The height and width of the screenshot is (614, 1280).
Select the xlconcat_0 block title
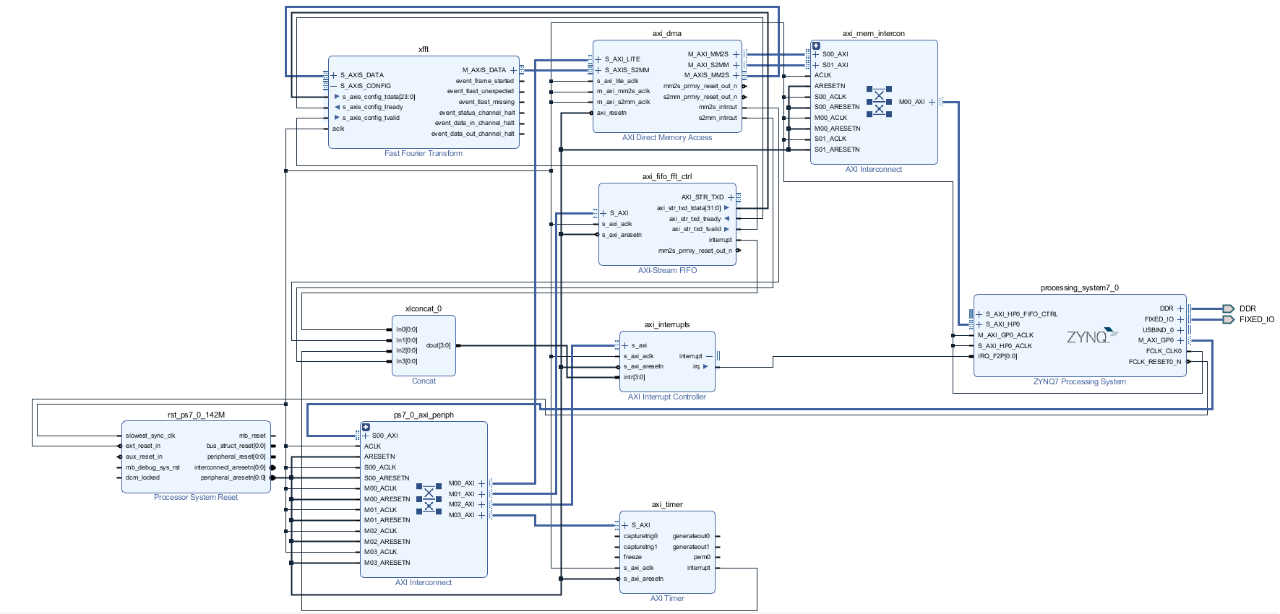(x=423, y=309)
